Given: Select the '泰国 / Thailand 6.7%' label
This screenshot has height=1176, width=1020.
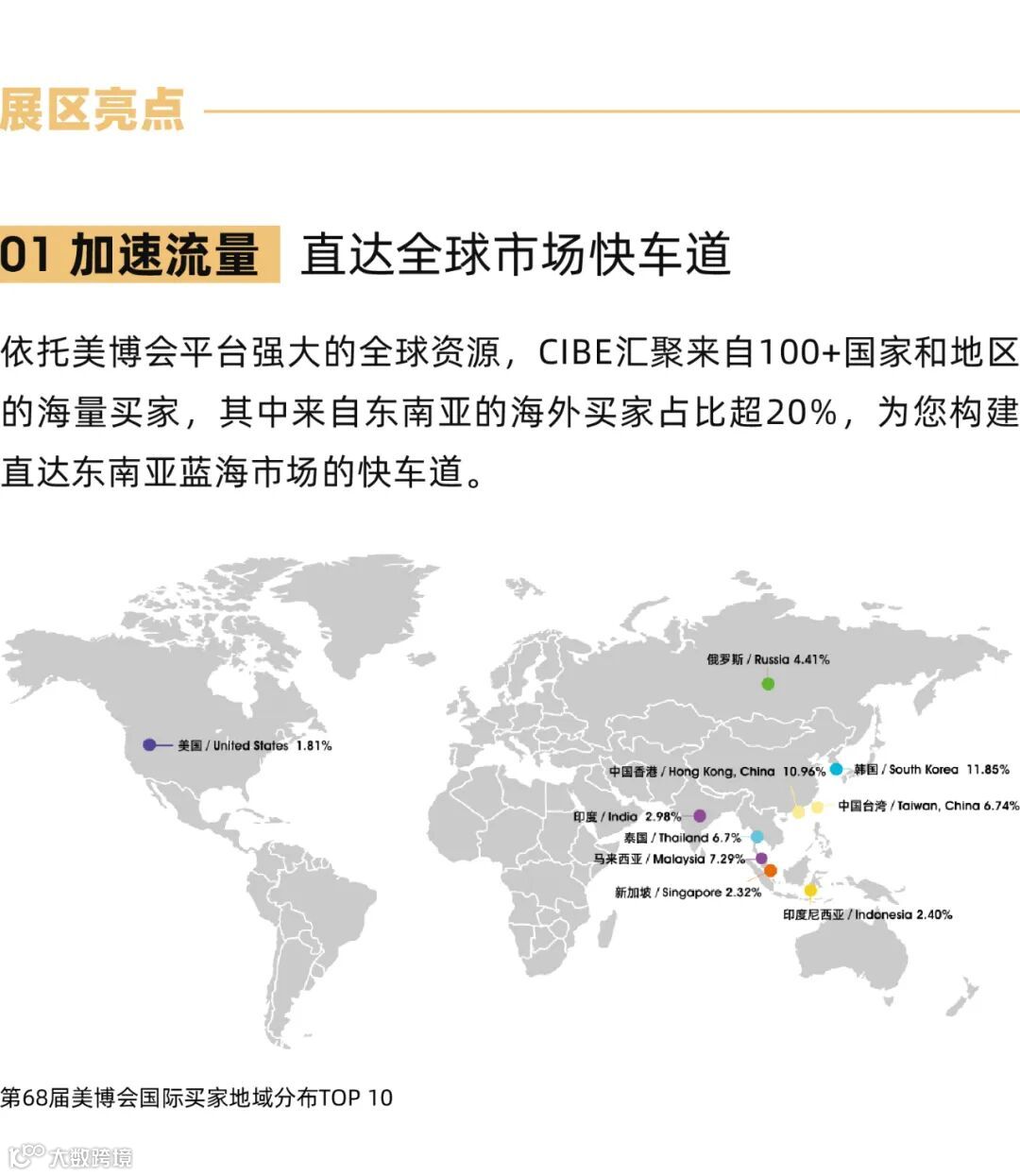Looking at the screenshot, I should coord(682,838).
